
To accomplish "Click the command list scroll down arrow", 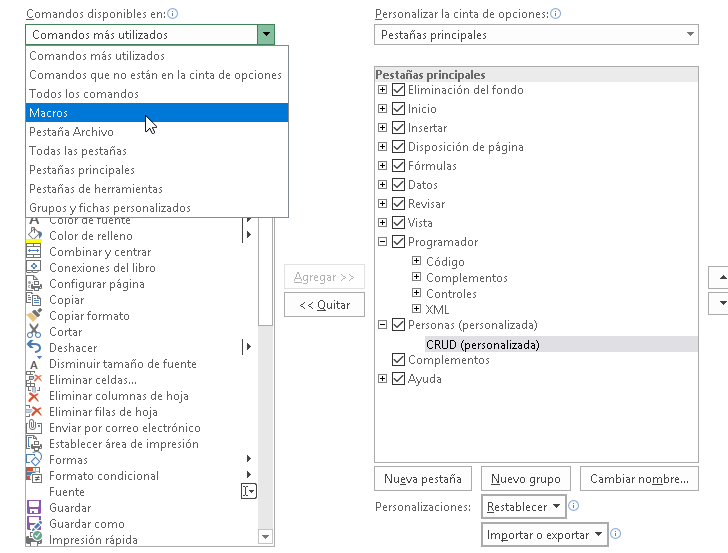I will click(266, 537).
